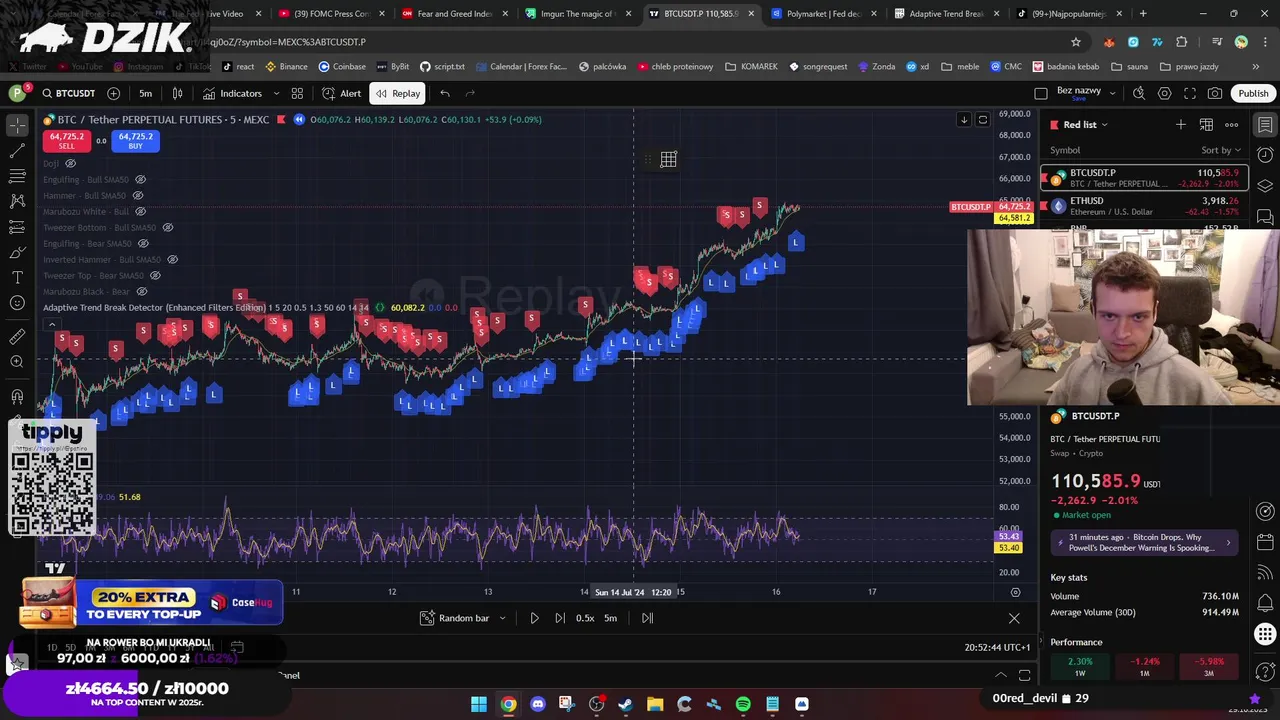Toggle visibility of Marubozu White - Bull
1280x720 pixels.
pyautogui.click(x=141, y=211)
